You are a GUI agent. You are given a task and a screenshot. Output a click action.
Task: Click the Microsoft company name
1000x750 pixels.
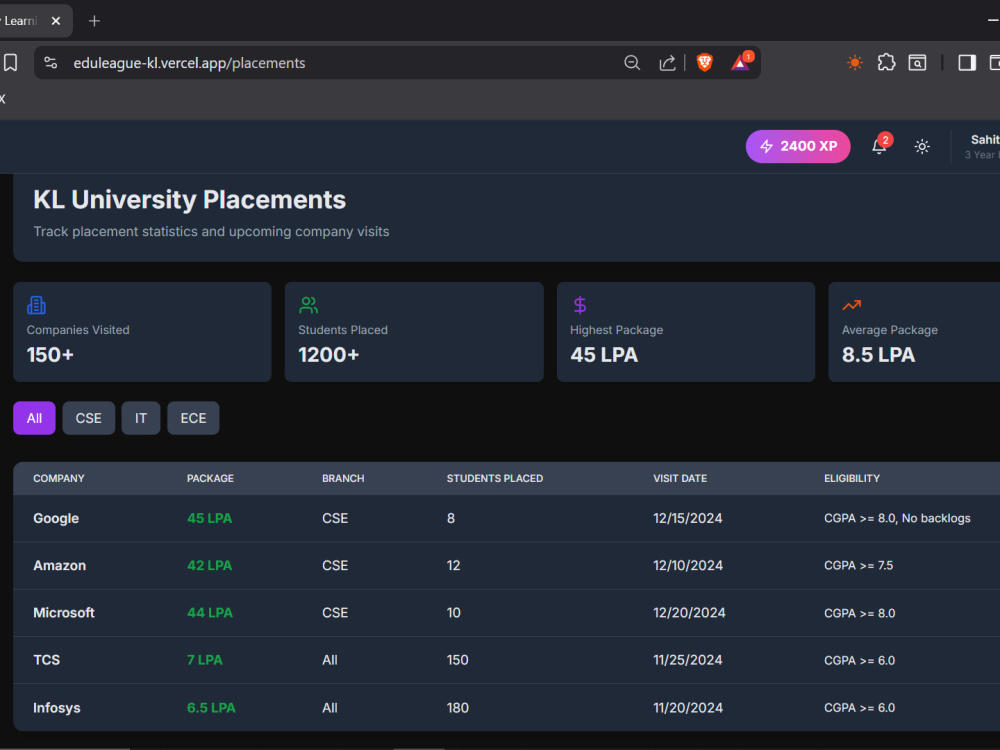pos(64,613)
